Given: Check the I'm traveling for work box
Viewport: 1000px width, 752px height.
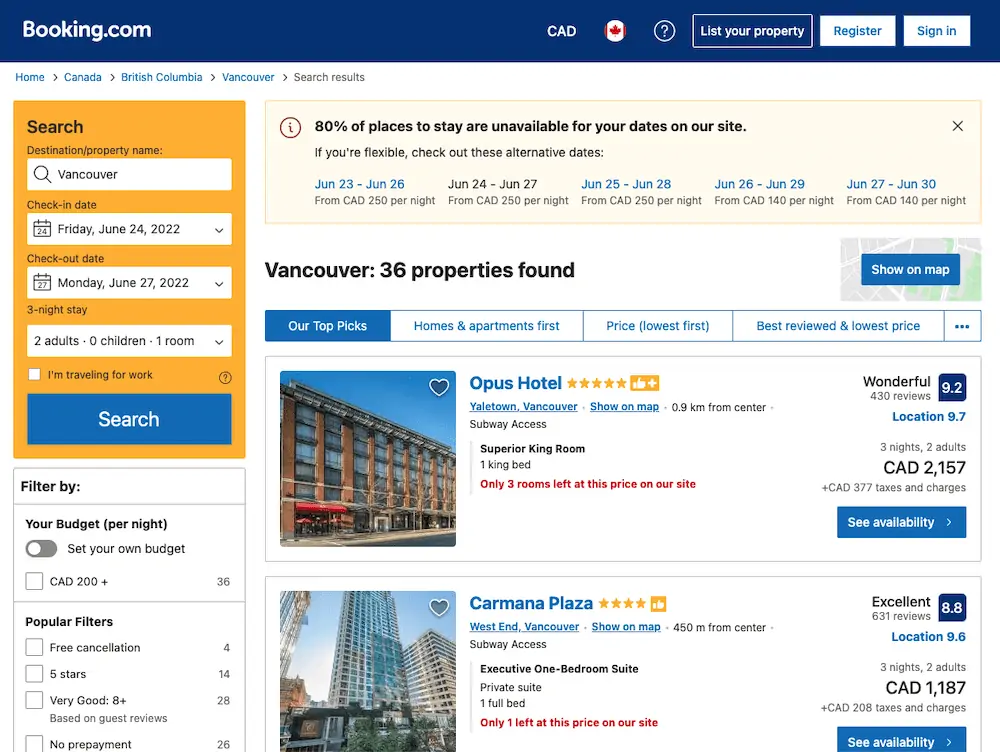Looking at the screenshot, I should point(34,374).
